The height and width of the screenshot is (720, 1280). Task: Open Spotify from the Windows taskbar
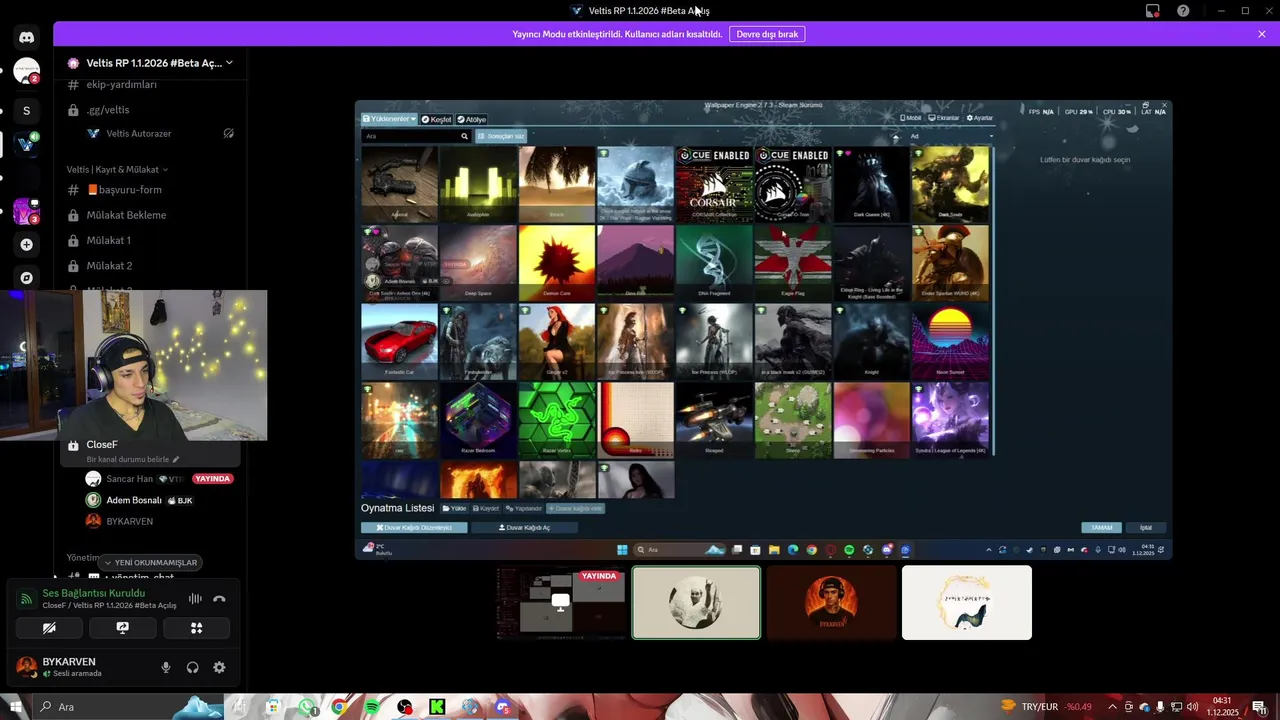coord(372,707)
